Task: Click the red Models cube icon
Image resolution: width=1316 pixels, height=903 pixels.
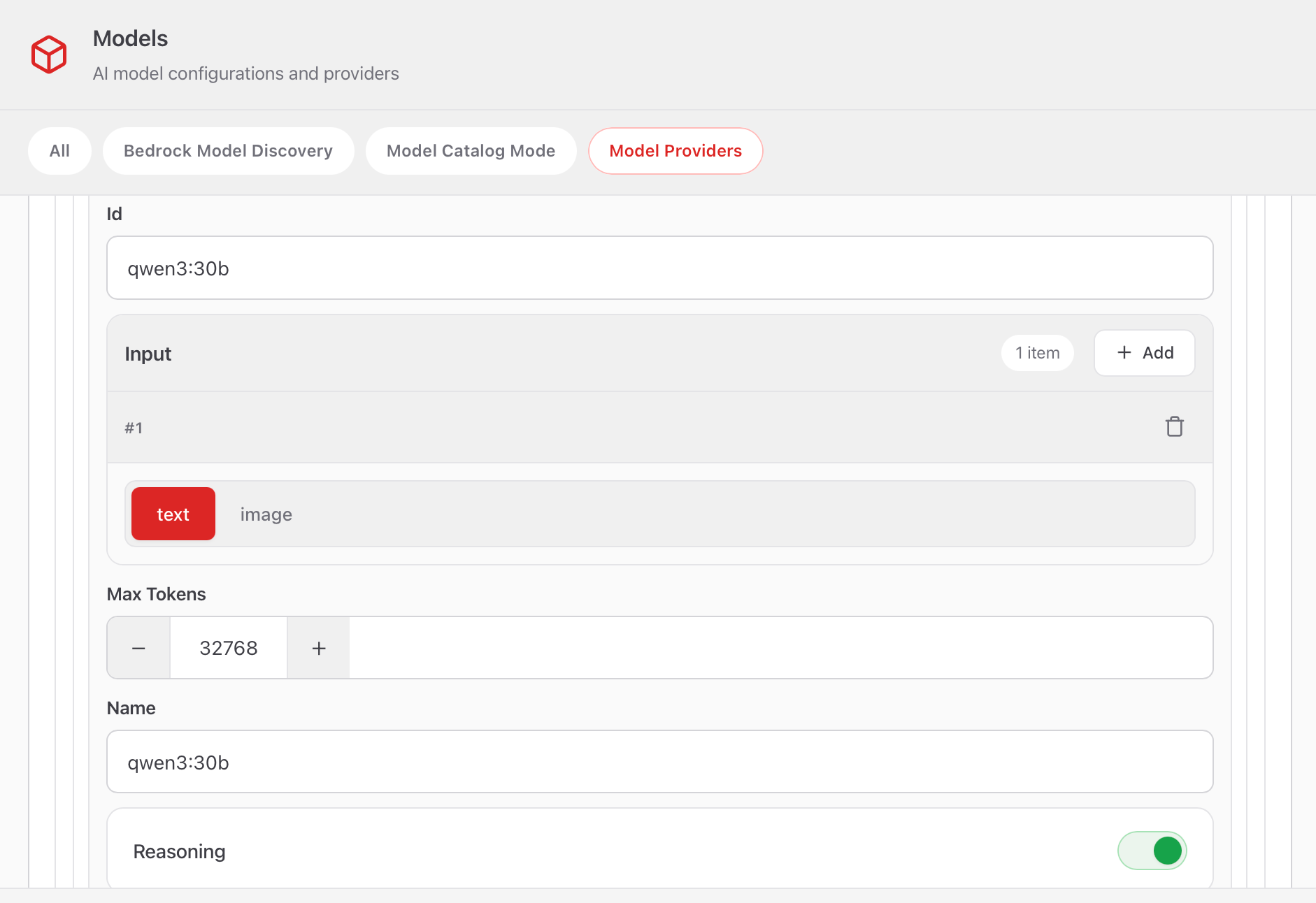Action: pos(49,55)
